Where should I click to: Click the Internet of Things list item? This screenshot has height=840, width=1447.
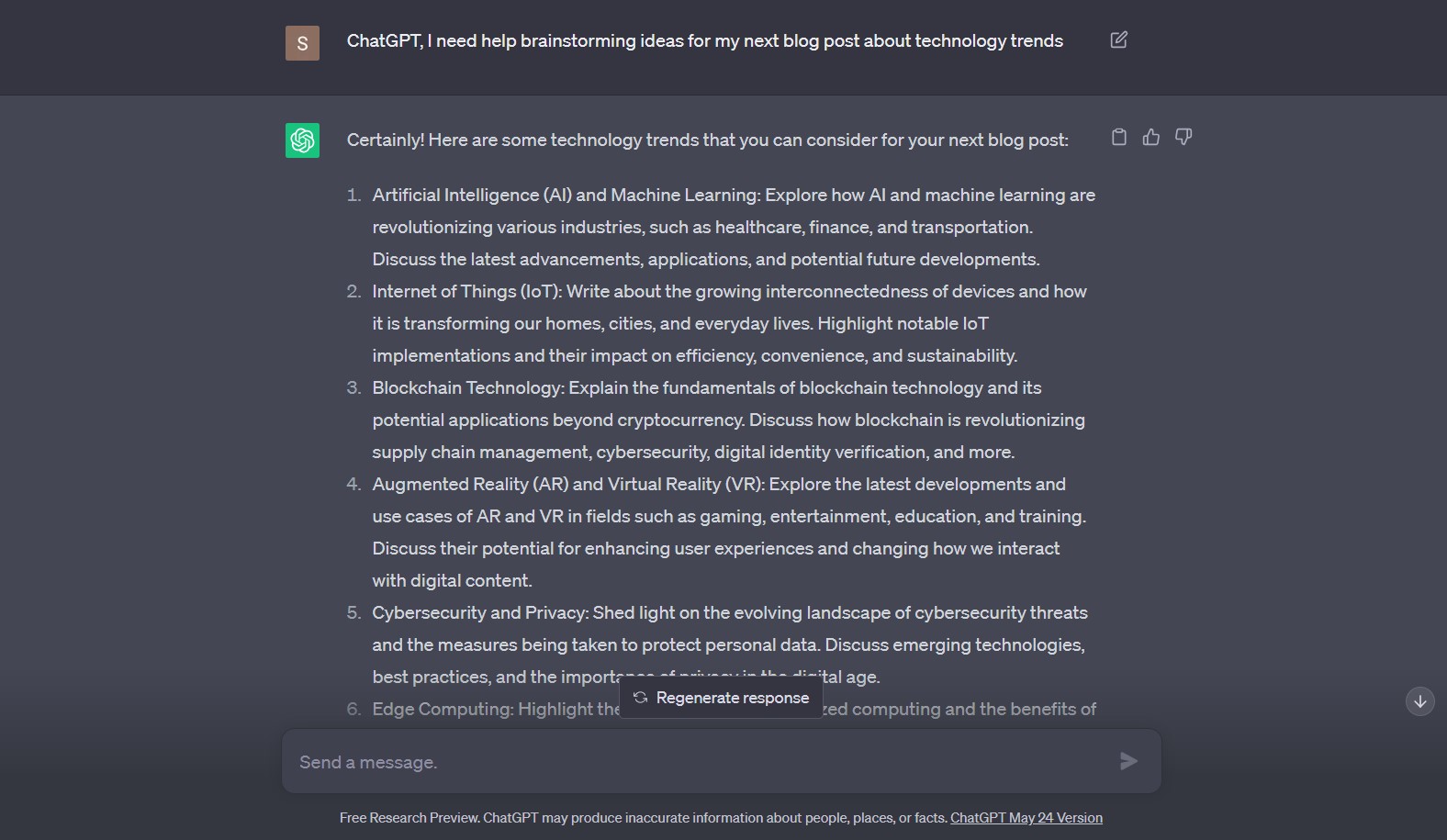tap(728, 323)
